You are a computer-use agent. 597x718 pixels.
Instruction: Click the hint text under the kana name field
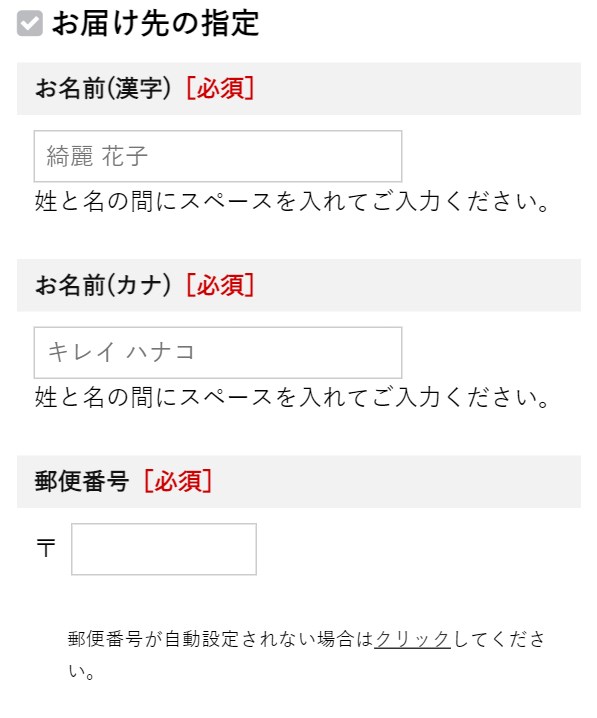pyautogui.click(x=293, y=397)
